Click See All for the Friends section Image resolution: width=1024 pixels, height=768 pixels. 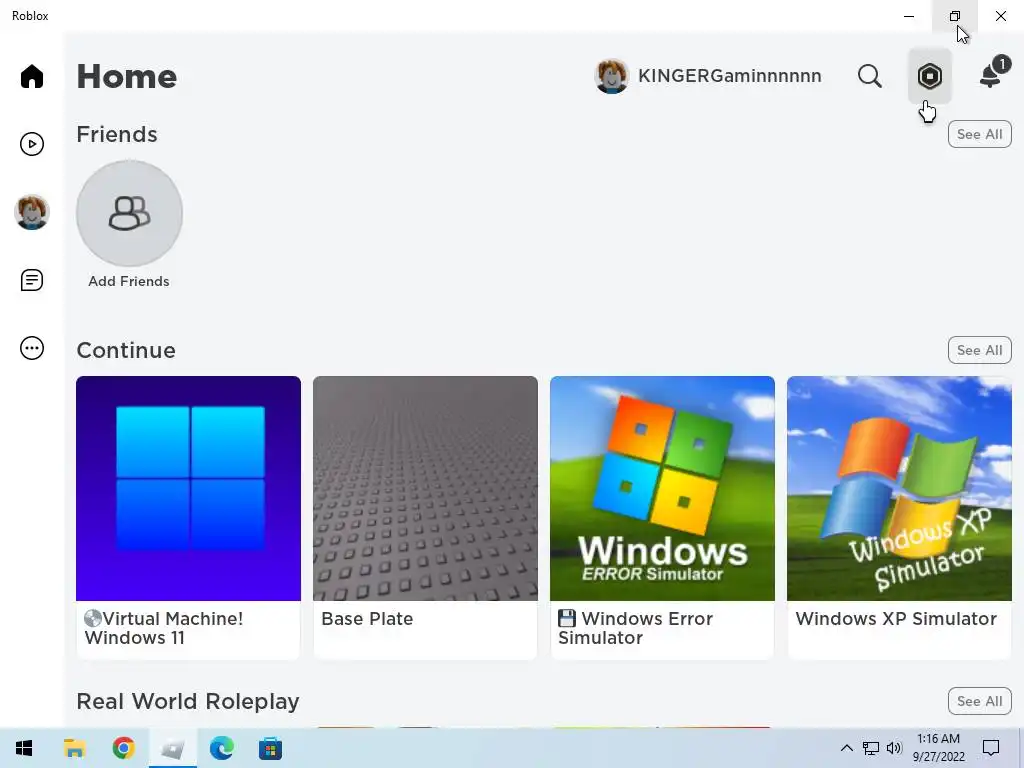pos(980,134)
